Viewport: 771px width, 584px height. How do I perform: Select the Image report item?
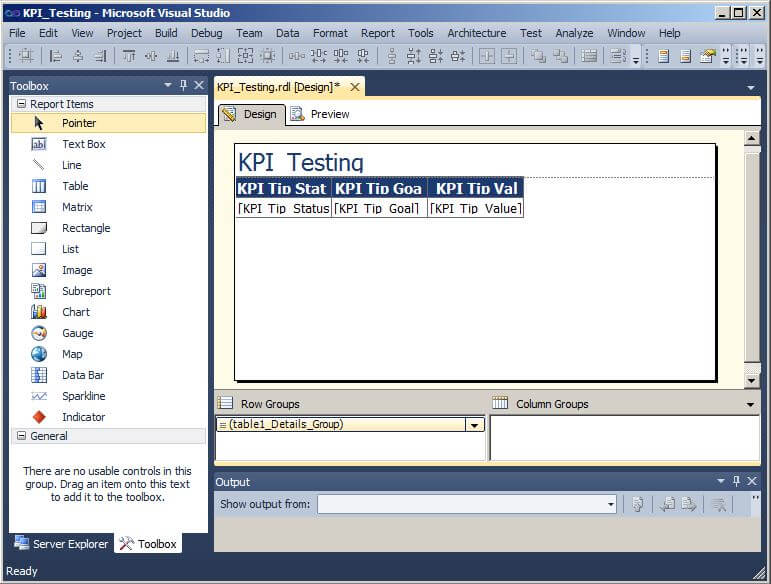click(x=108, y=270)
